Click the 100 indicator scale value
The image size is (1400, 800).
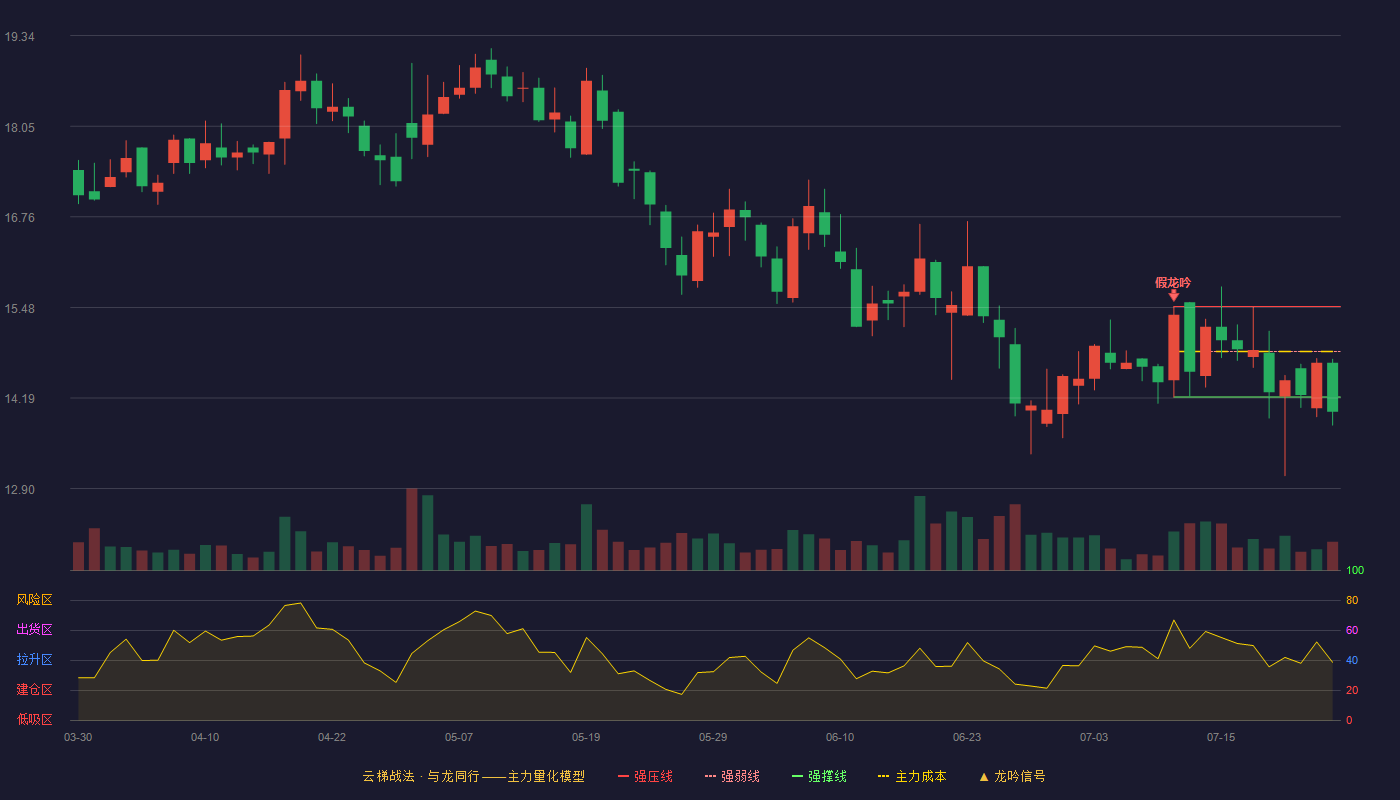(x=1355, y=571)
